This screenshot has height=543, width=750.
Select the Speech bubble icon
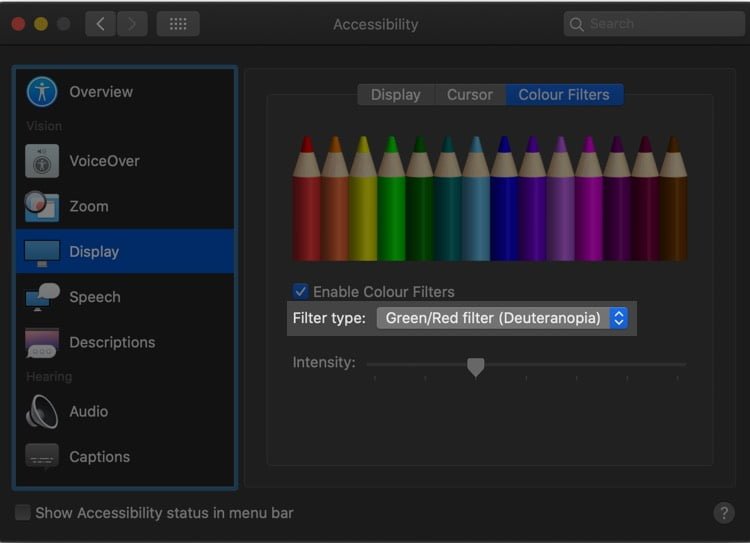43,297
